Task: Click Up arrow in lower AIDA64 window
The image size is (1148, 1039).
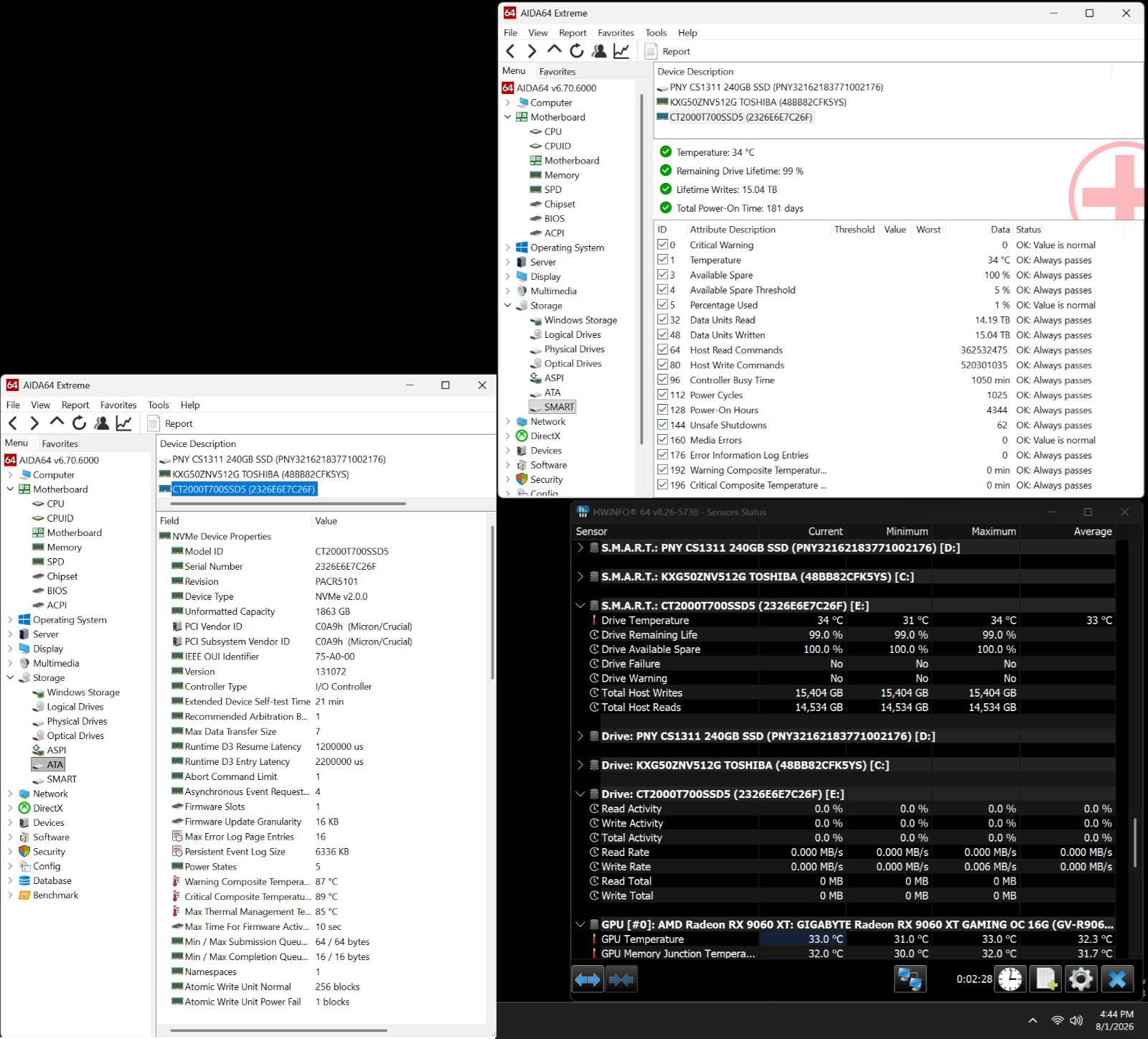Action: [57, 422]
